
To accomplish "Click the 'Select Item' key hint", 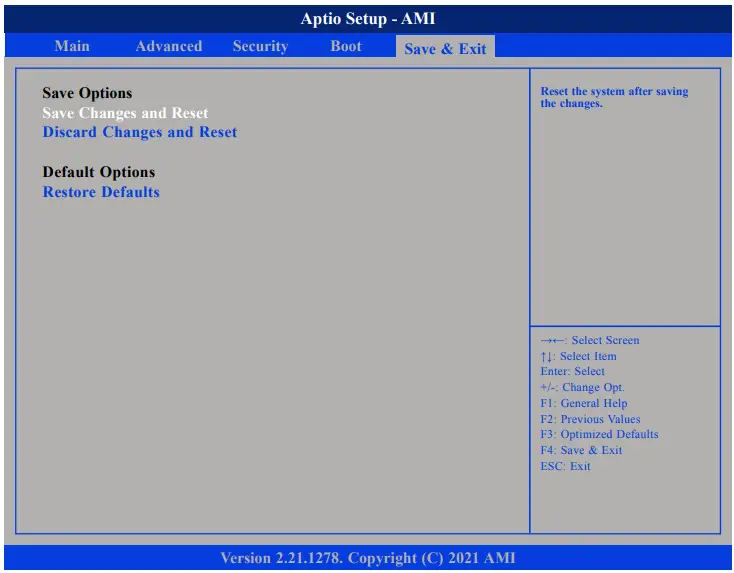I will pyautogui.click(x=578, y=356).
